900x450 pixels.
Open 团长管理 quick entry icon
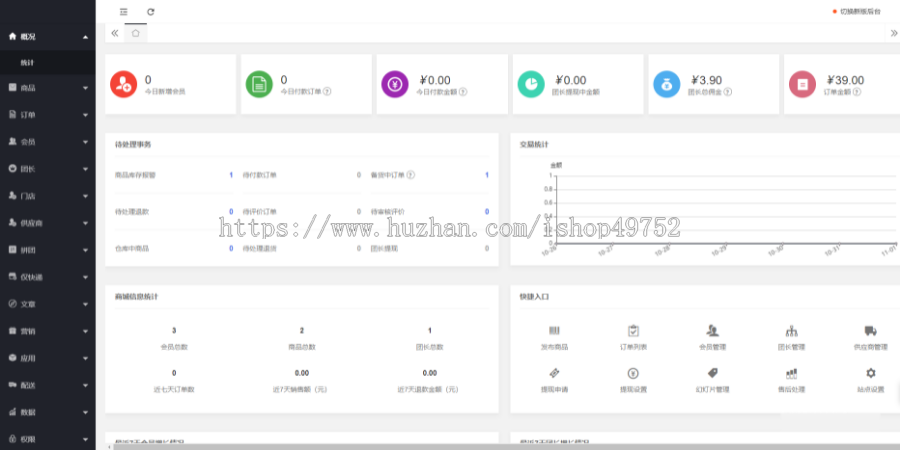point(792,331)
